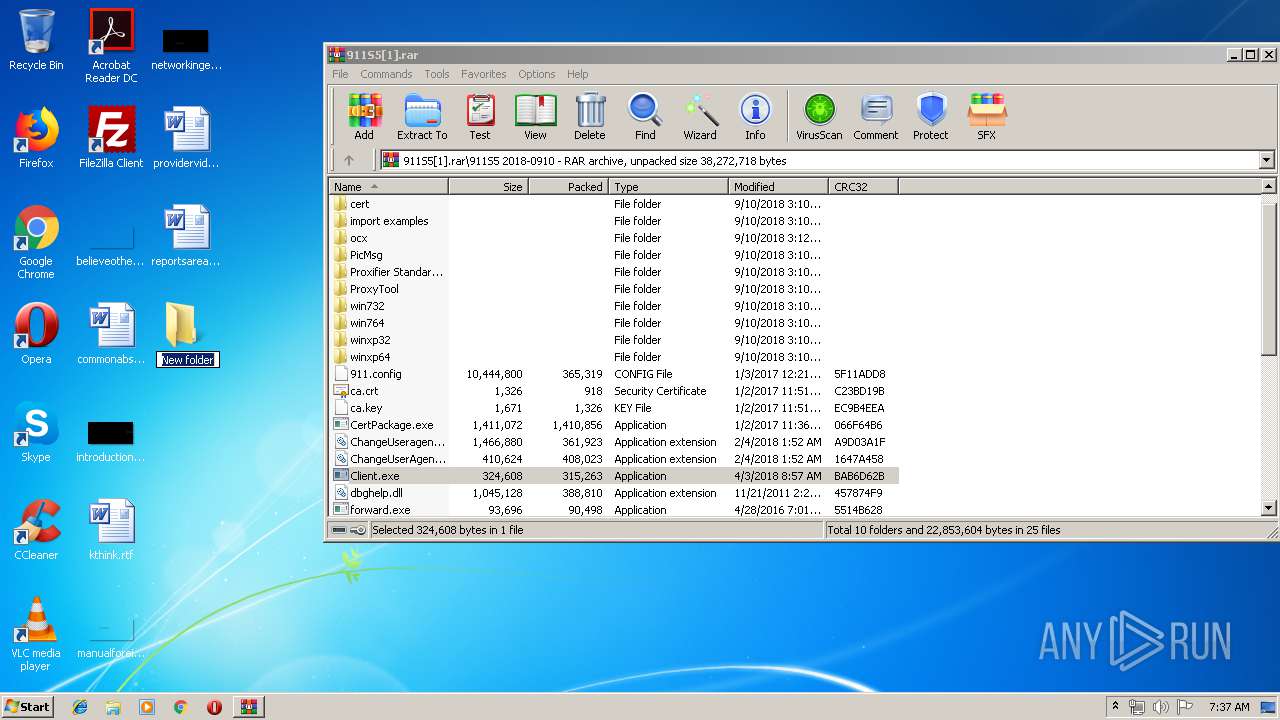
Task: Open the Favorites menu
Action: [x=484, y=74]
